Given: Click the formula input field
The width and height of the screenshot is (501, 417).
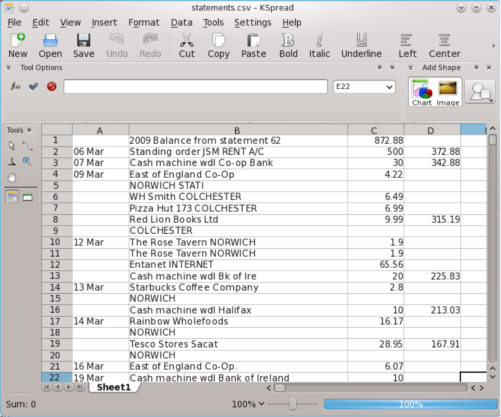Looking at the screenshot, I should coord(195,87).
